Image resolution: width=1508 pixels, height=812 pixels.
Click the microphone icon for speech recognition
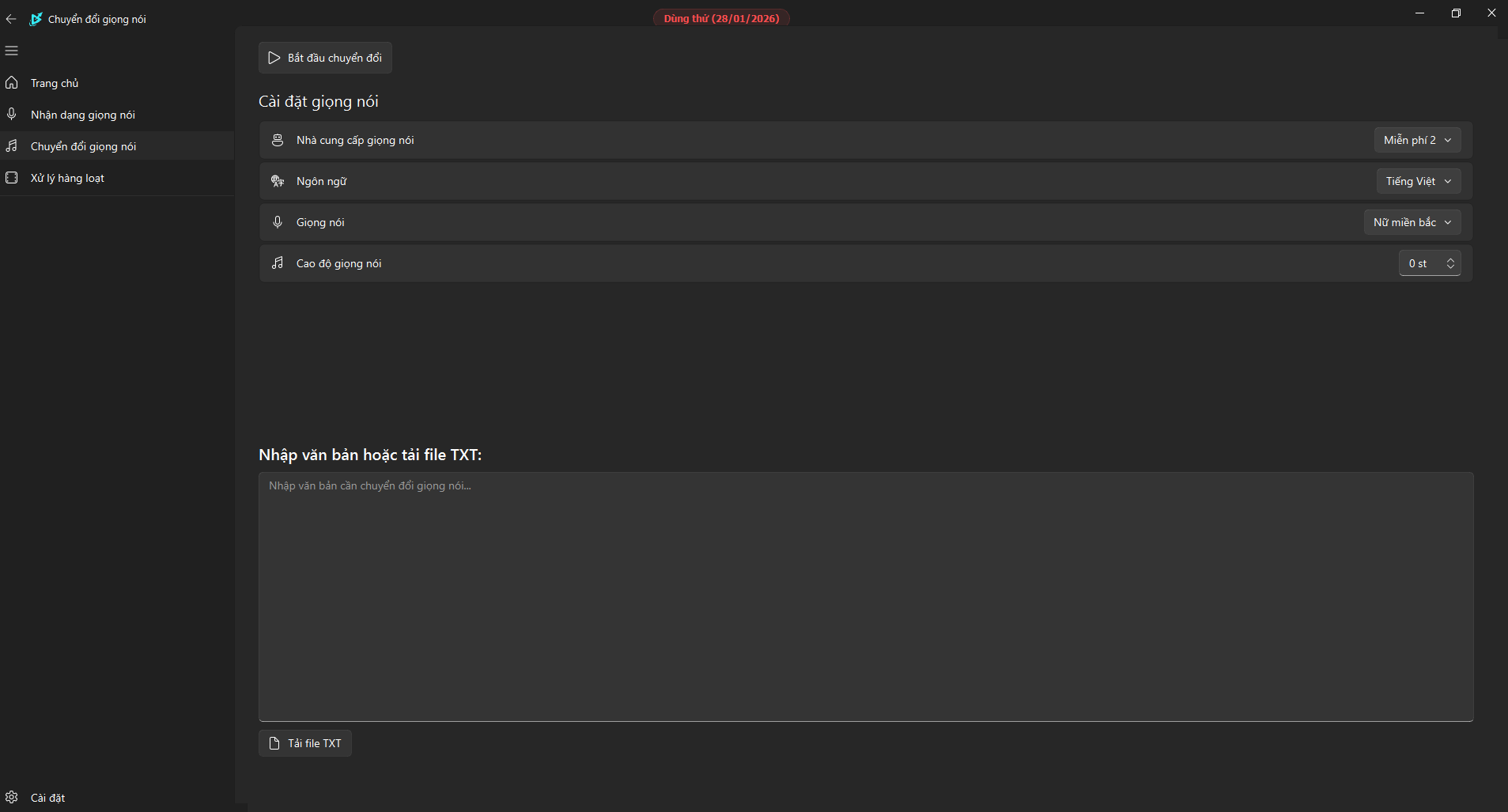click(x=12, y=115)
